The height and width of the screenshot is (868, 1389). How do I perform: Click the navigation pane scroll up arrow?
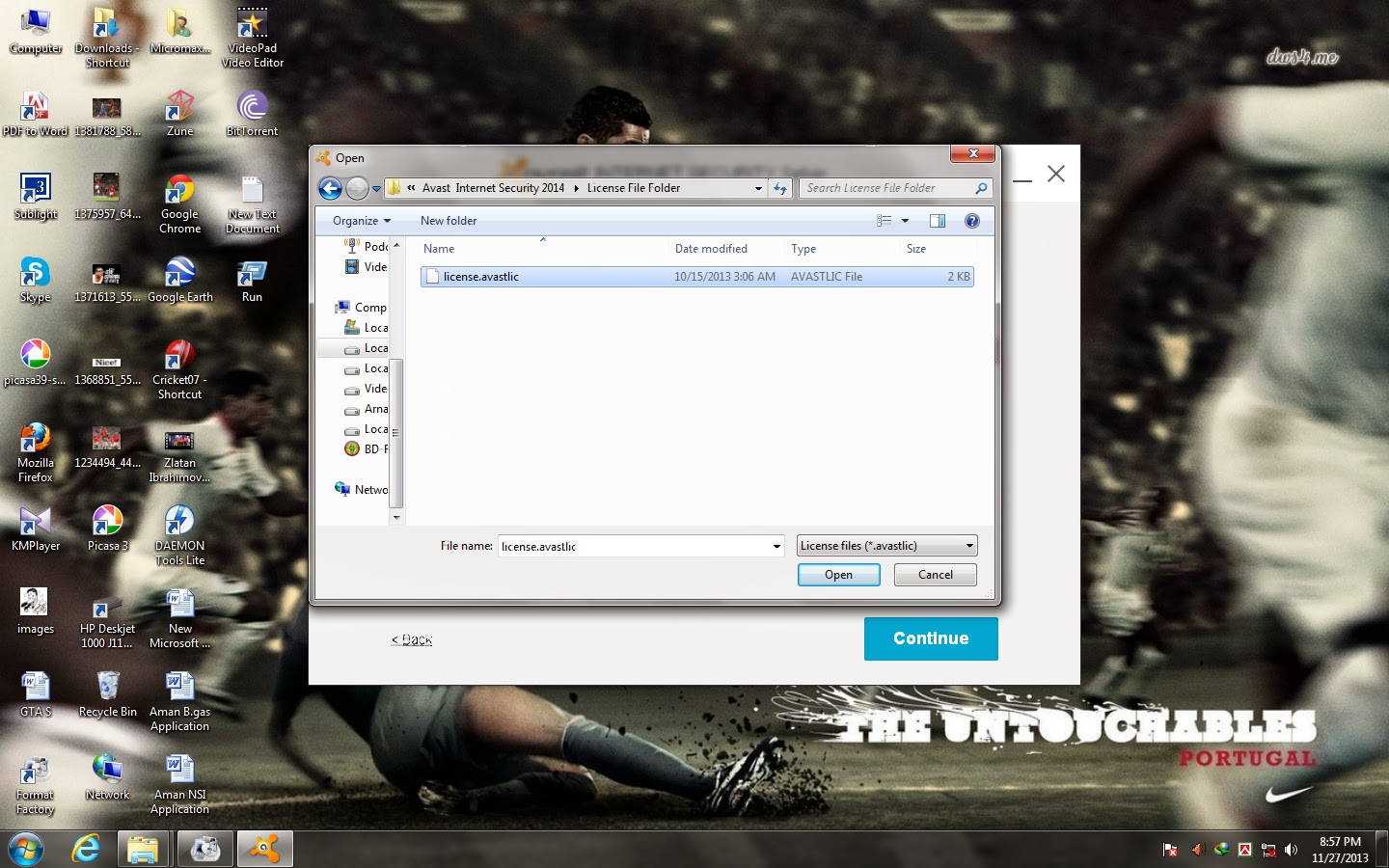(395, 245)
